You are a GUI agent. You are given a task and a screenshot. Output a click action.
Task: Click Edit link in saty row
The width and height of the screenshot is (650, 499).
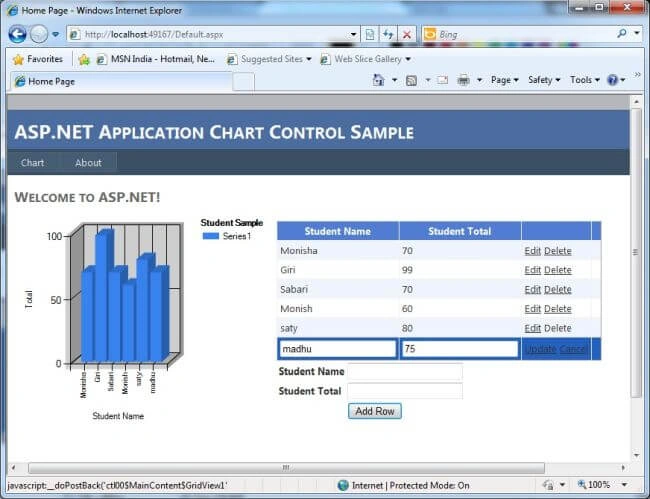(532, 328)
